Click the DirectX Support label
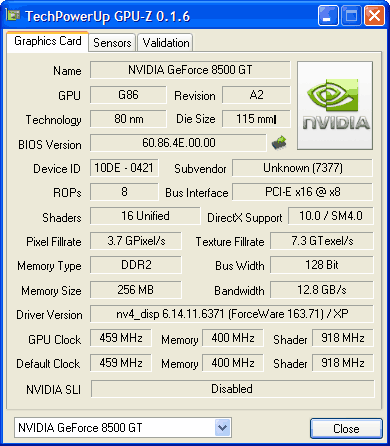390x446 pixels. pos(245,218)
